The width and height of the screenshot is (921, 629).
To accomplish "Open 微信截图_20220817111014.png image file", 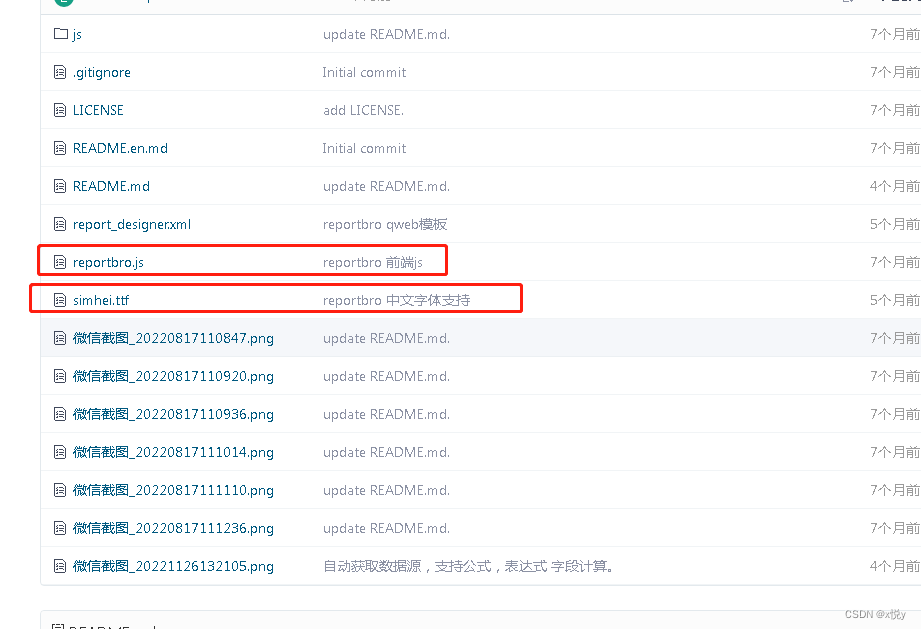I will [x=173, y=452].
